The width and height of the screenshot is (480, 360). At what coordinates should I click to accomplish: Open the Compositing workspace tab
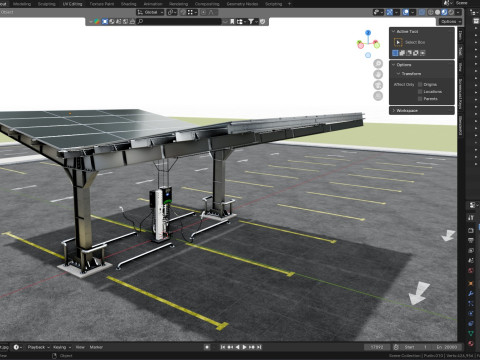(207, 4)
